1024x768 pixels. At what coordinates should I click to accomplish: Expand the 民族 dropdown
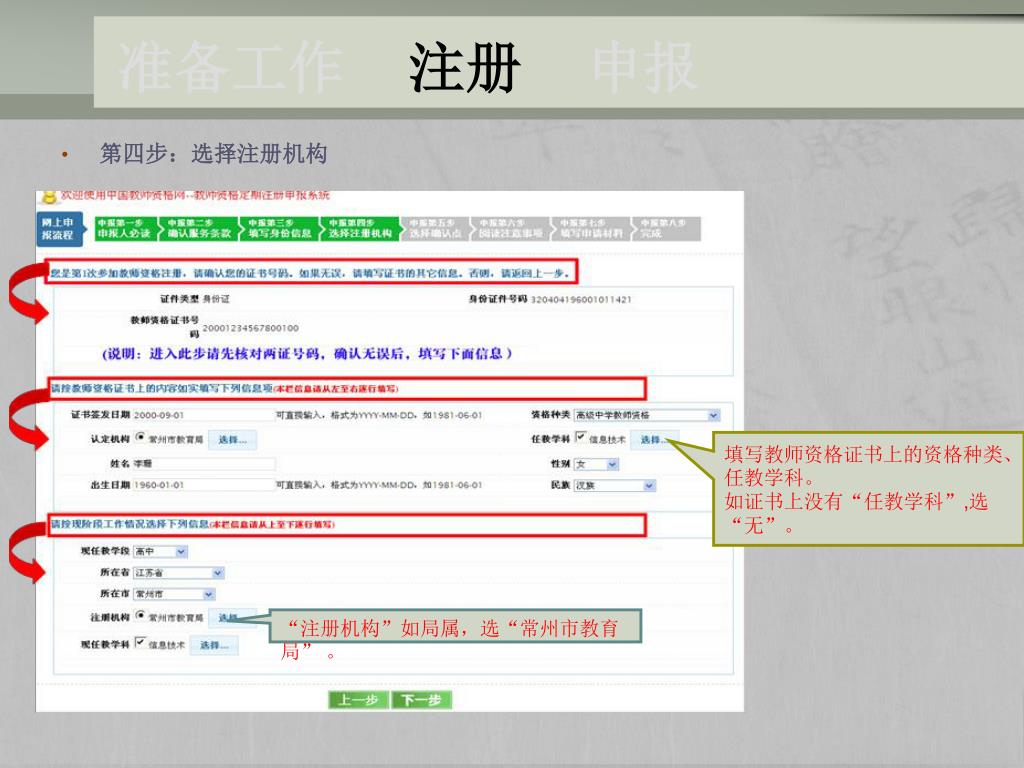tap(648, 486)
